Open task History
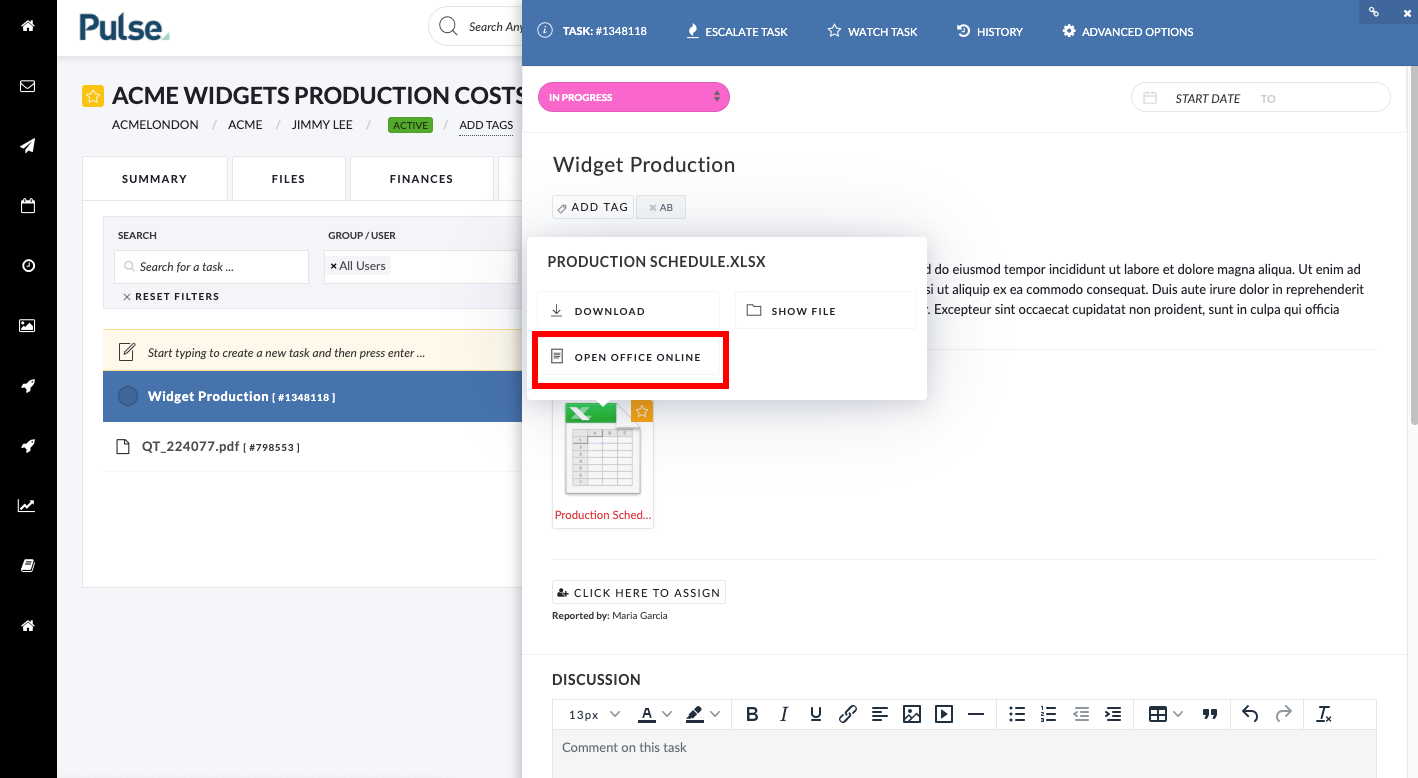The width and height of the screenshot is (1418, 778). click(989, 32)
